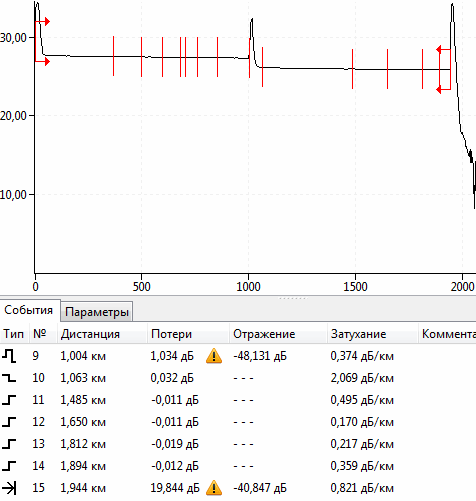Viewport: 476px width, 501px height.
Task: Open the События tab
Action: (x=29, y=310)
